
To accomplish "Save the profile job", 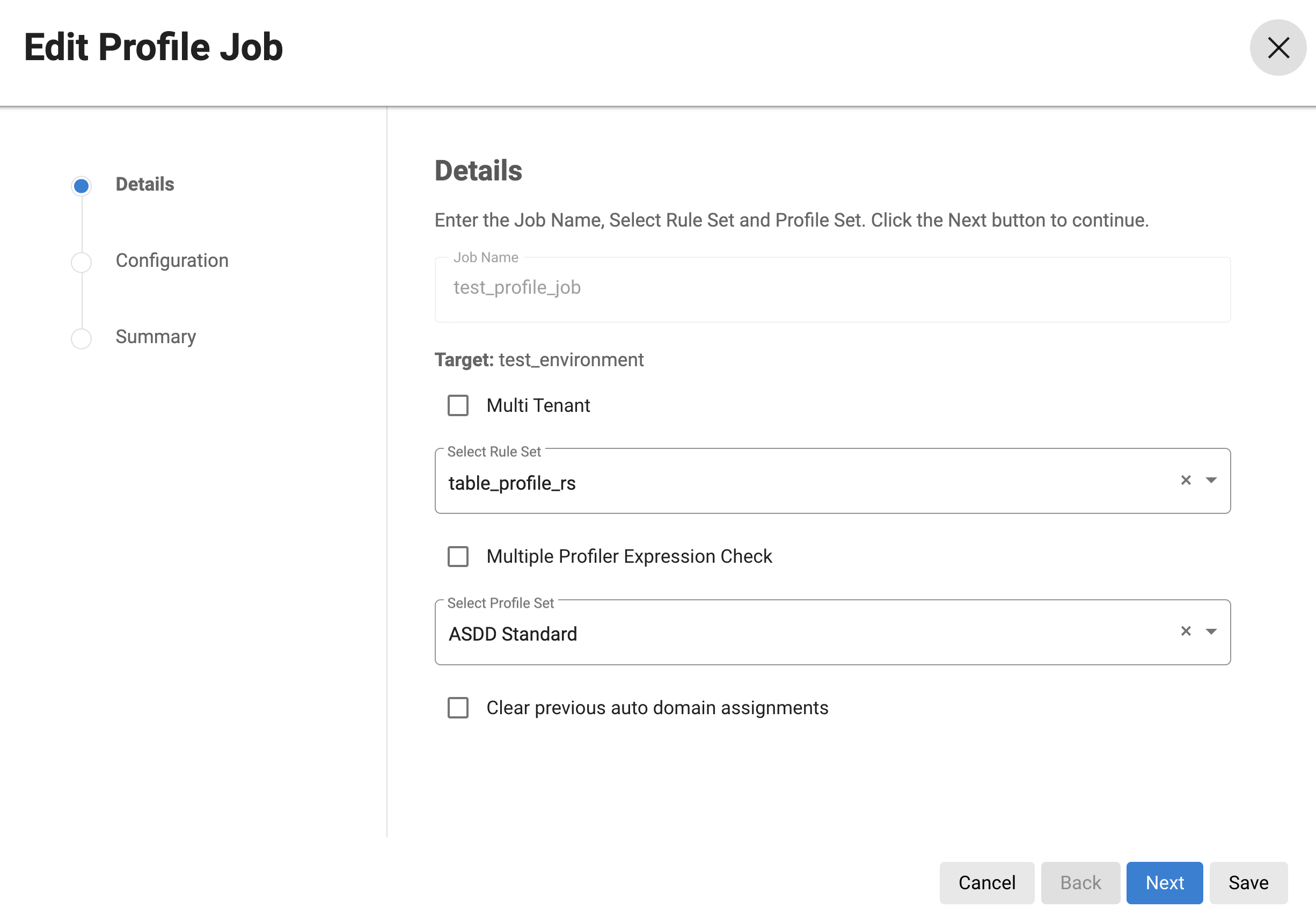I will 1248,882.
